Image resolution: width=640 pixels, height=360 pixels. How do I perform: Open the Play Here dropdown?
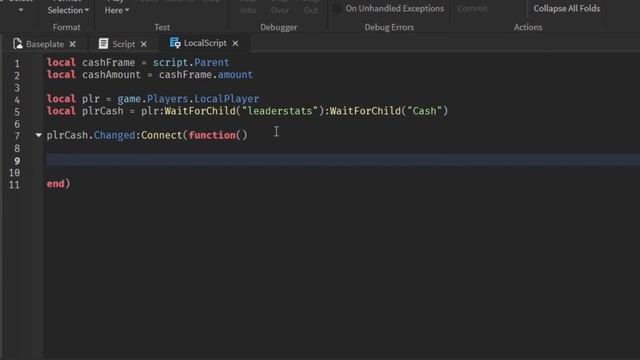(117, 10)
